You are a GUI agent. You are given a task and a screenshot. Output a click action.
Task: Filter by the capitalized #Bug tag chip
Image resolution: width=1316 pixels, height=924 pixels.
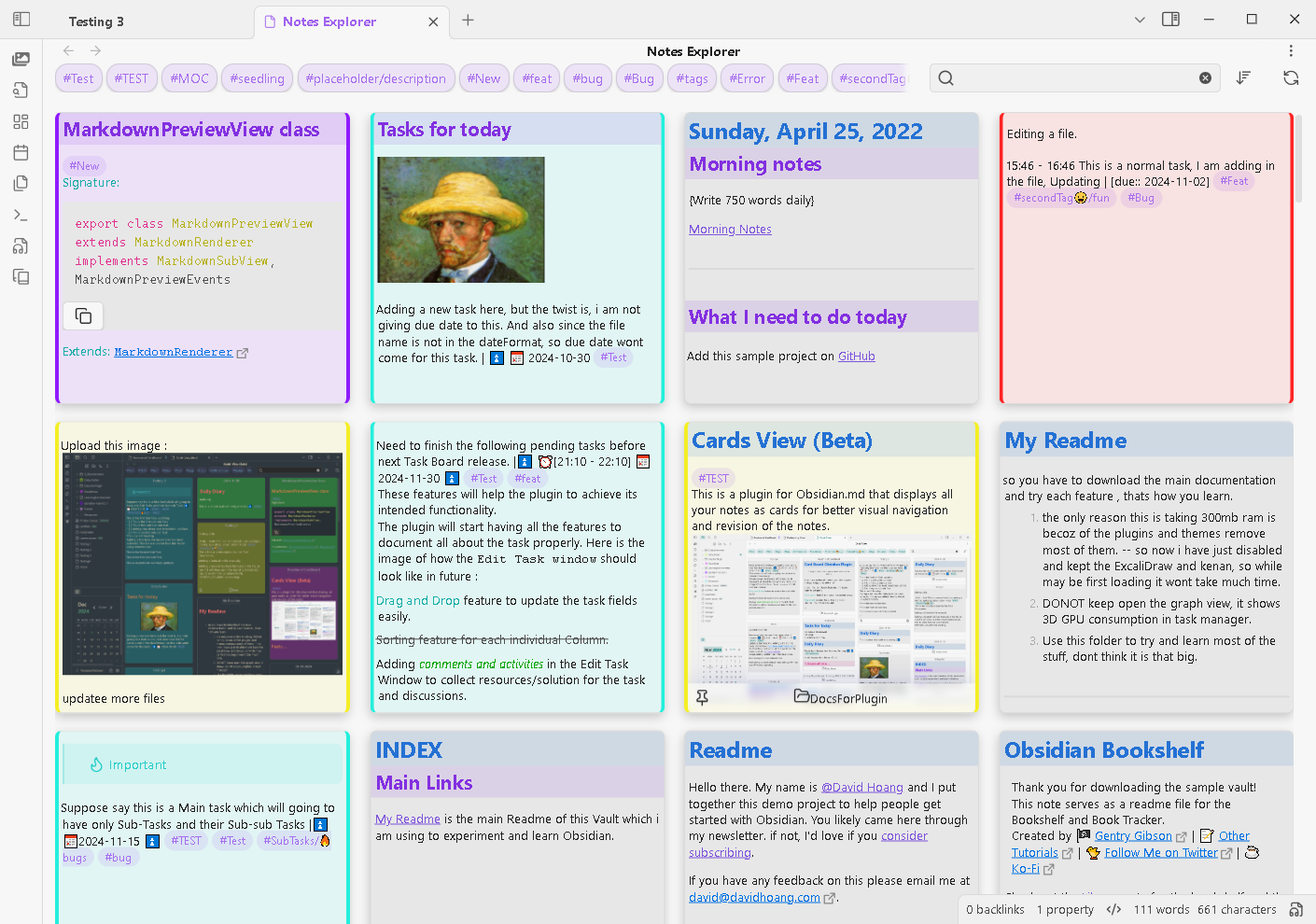(x=639, y=78)
